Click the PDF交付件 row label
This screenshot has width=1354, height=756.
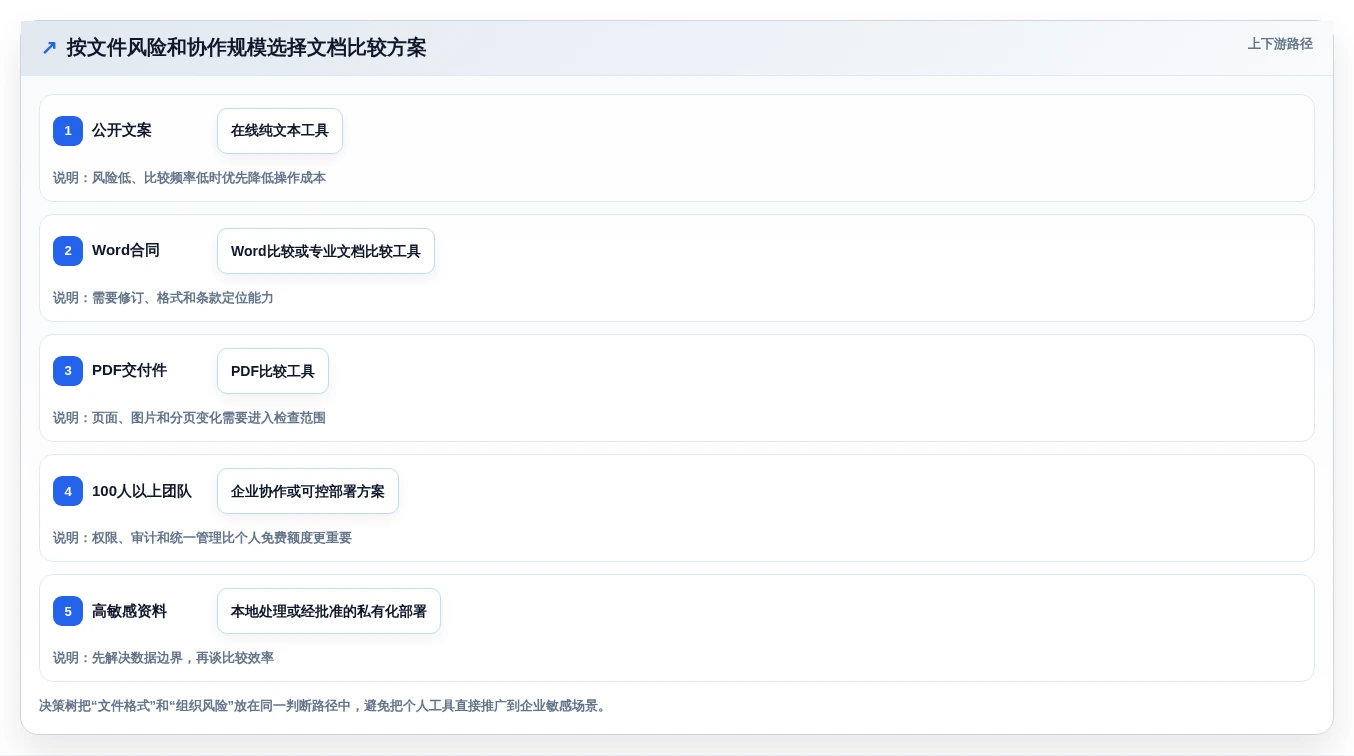pyautogui.click(x=130, y=370)
